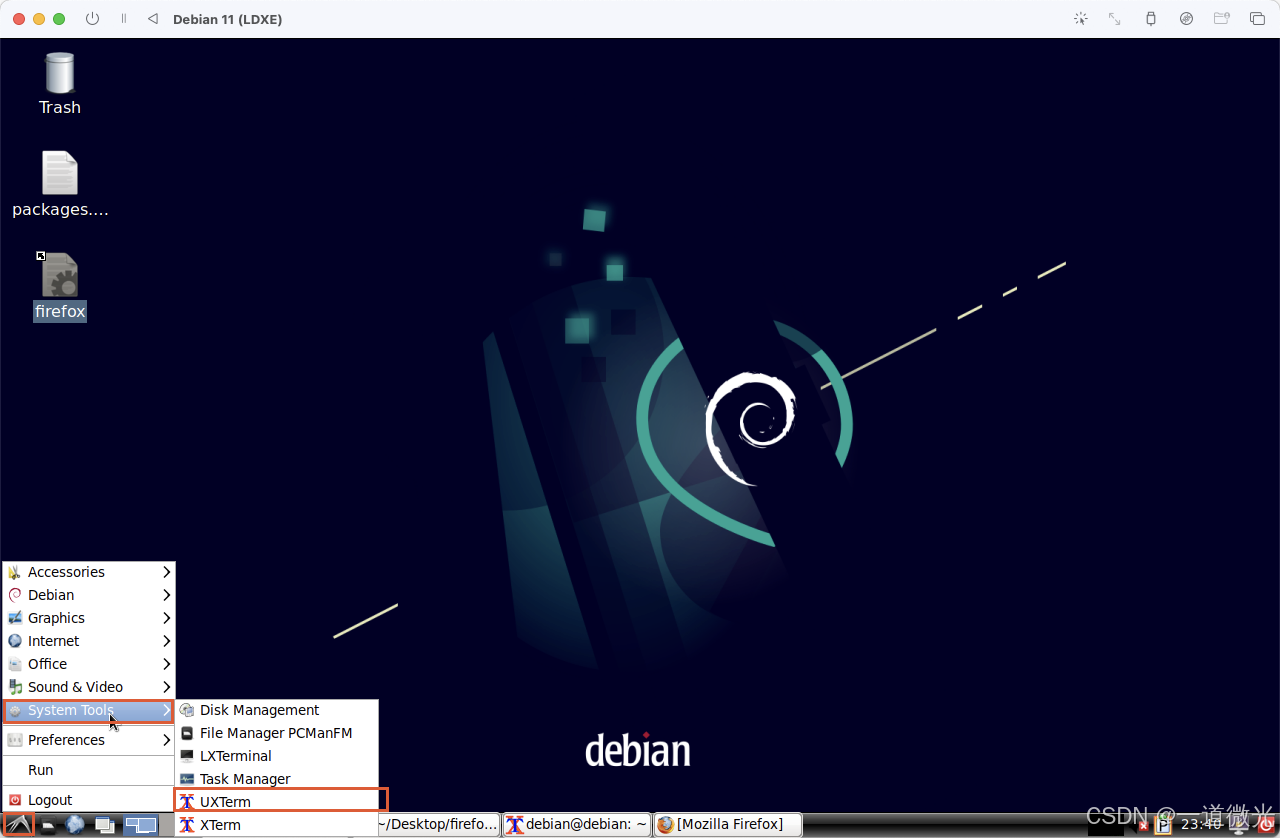Expand arrow next to Sound & Video
The width and height of the screenshot is (1280, 838).
[167, 687]
